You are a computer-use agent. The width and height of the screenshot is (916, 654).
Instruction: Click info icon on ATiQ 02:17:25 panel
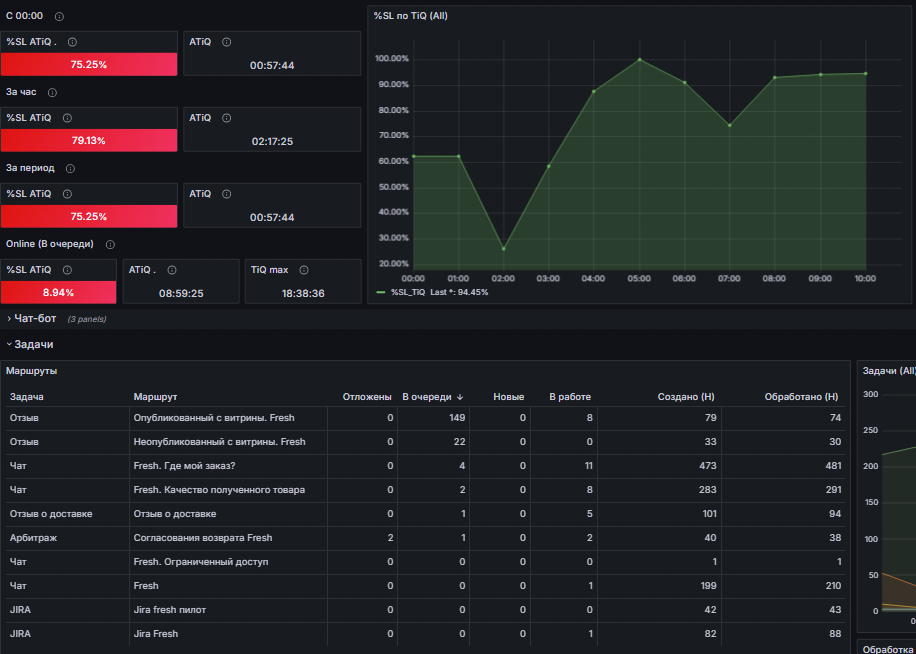227,118
